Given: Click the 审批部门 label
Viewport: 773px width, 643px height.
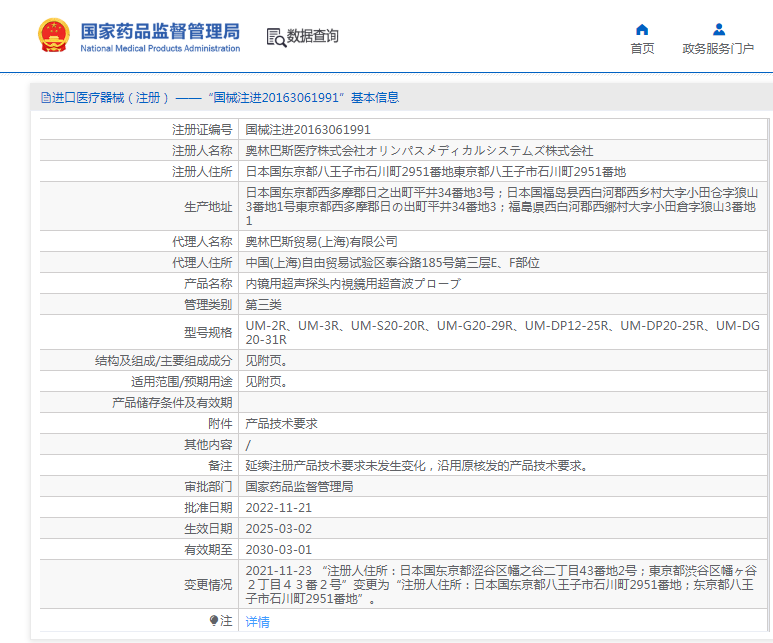Looking at the screenshot, I should click(208, 487).
